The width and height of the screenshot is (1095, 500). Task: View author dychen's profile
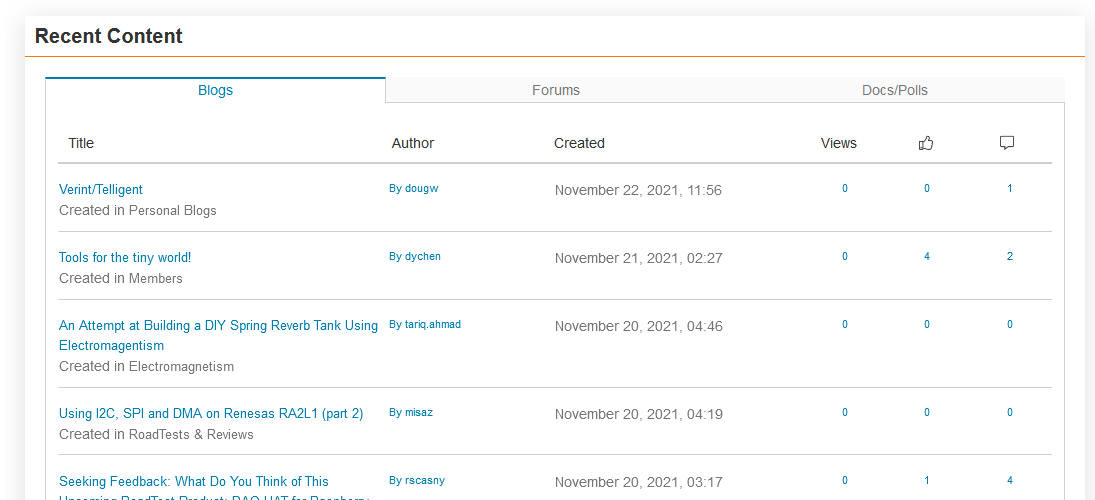pyautogui.click(x=422, y=257)
